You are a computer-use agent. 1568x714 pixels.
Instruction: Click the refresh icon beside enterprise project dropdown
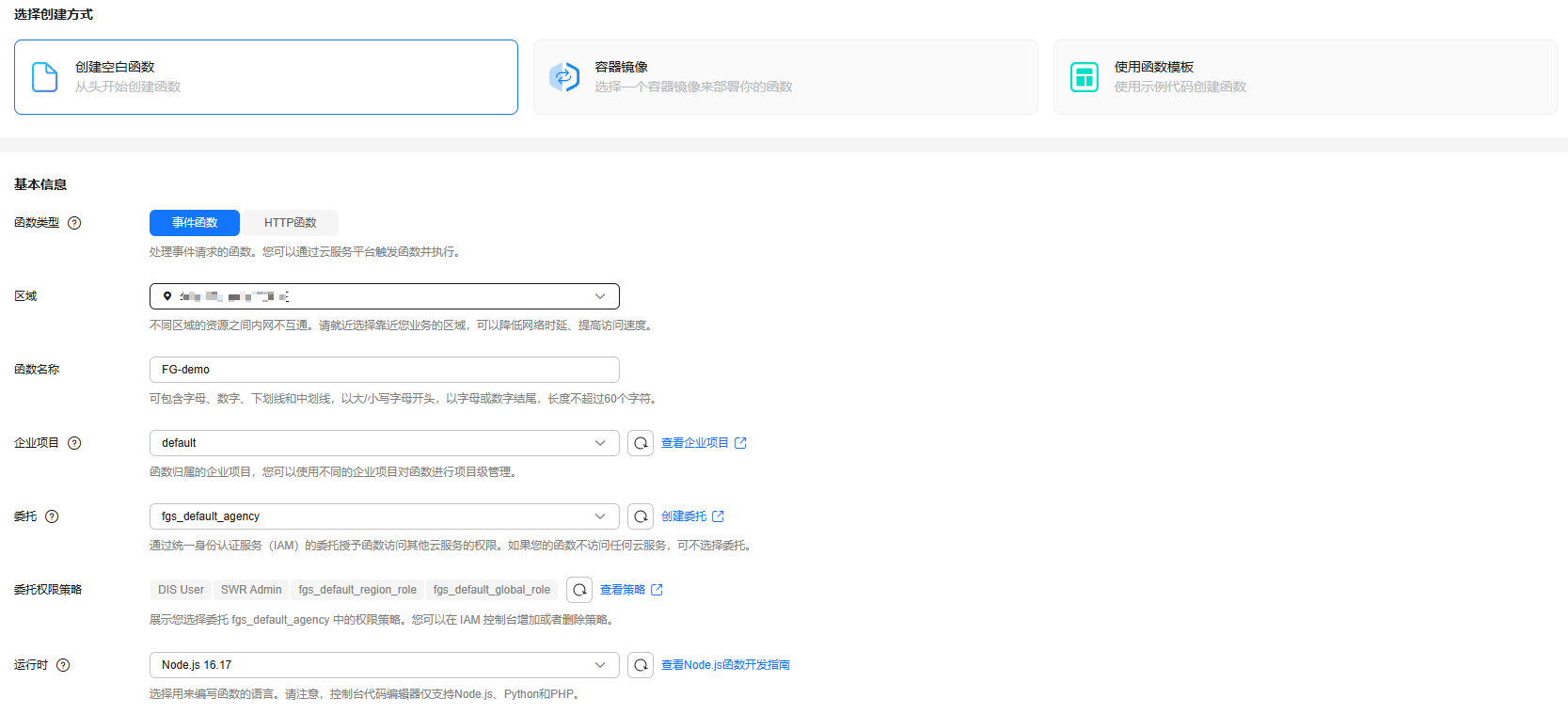point(641,443)
